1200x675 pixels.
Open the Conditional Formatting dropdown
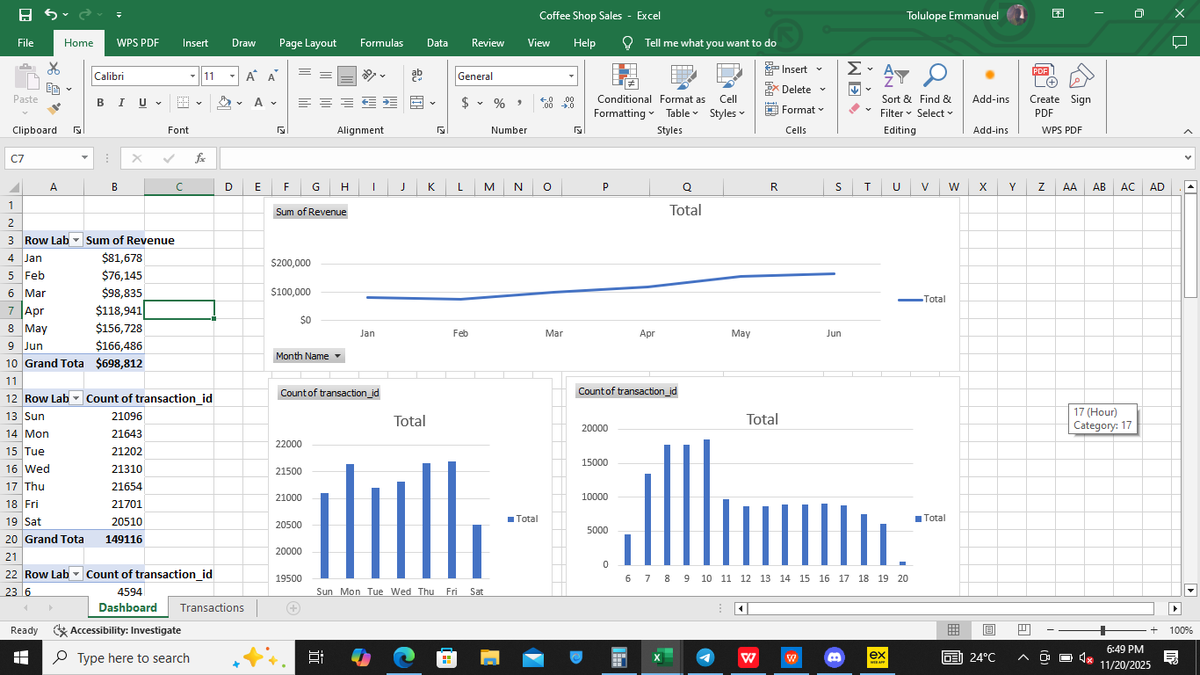(624, 91)
